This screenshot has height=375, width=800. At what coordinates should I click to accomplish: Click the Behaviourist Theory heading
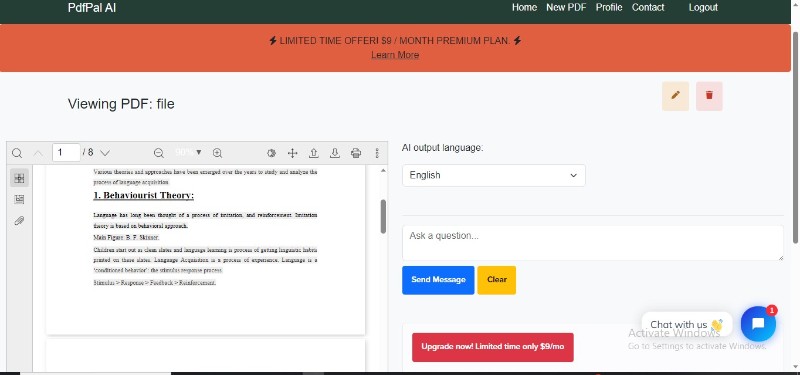(143, 195)
